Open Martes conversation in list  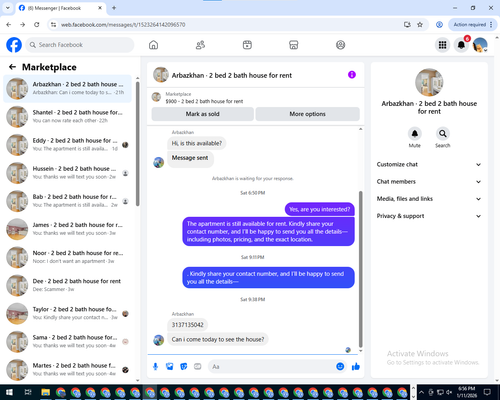(67, 369)
